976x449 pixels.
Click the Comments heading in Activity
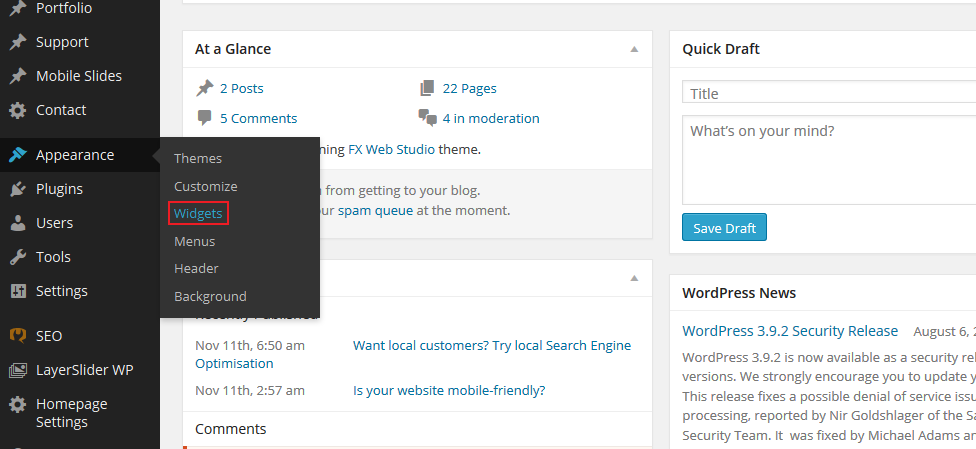[x=230, y=429]
